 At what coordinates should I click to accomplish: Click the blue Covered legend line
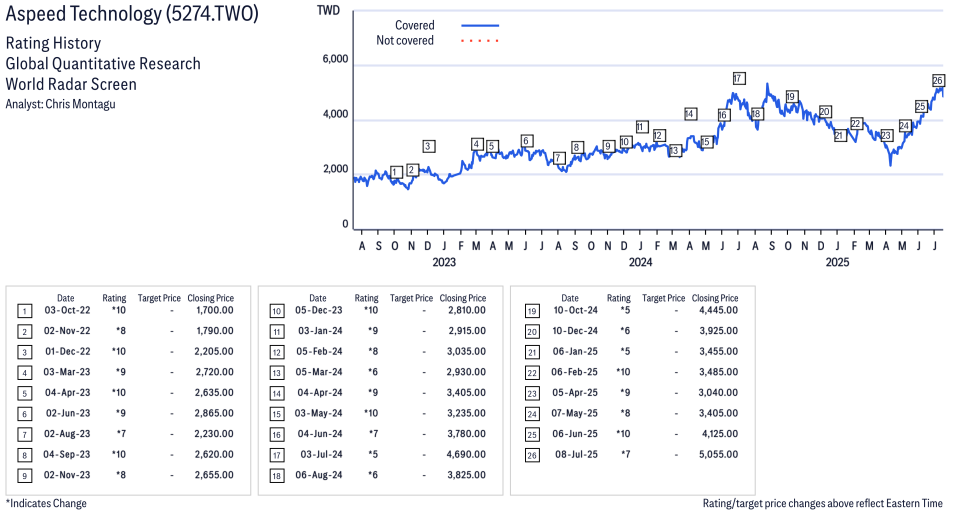pyautogui.click(x=480, y=26)
